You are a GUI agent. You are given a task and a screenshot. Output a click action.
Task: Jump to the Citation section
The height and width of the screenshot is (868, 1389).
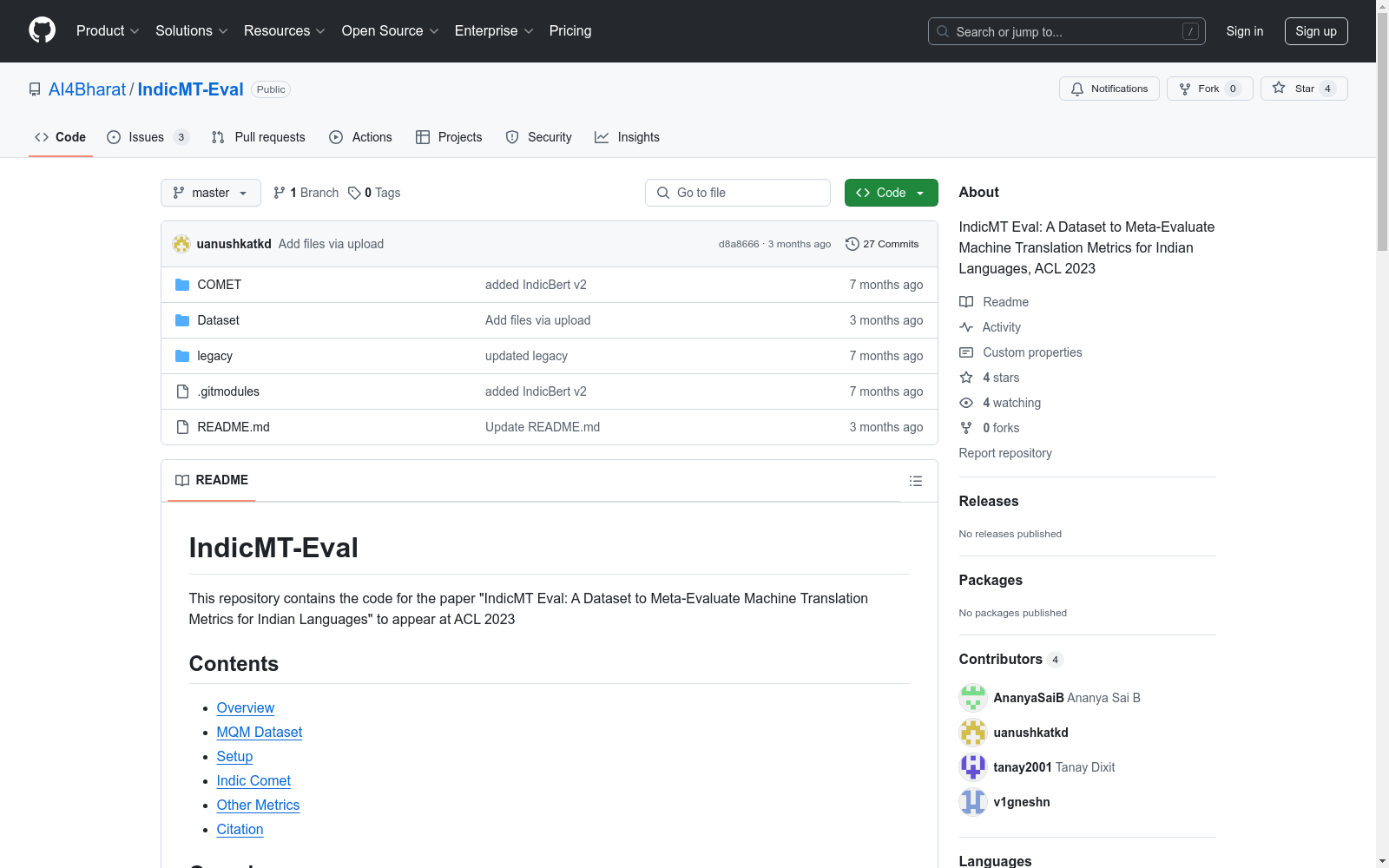point(240,830)
